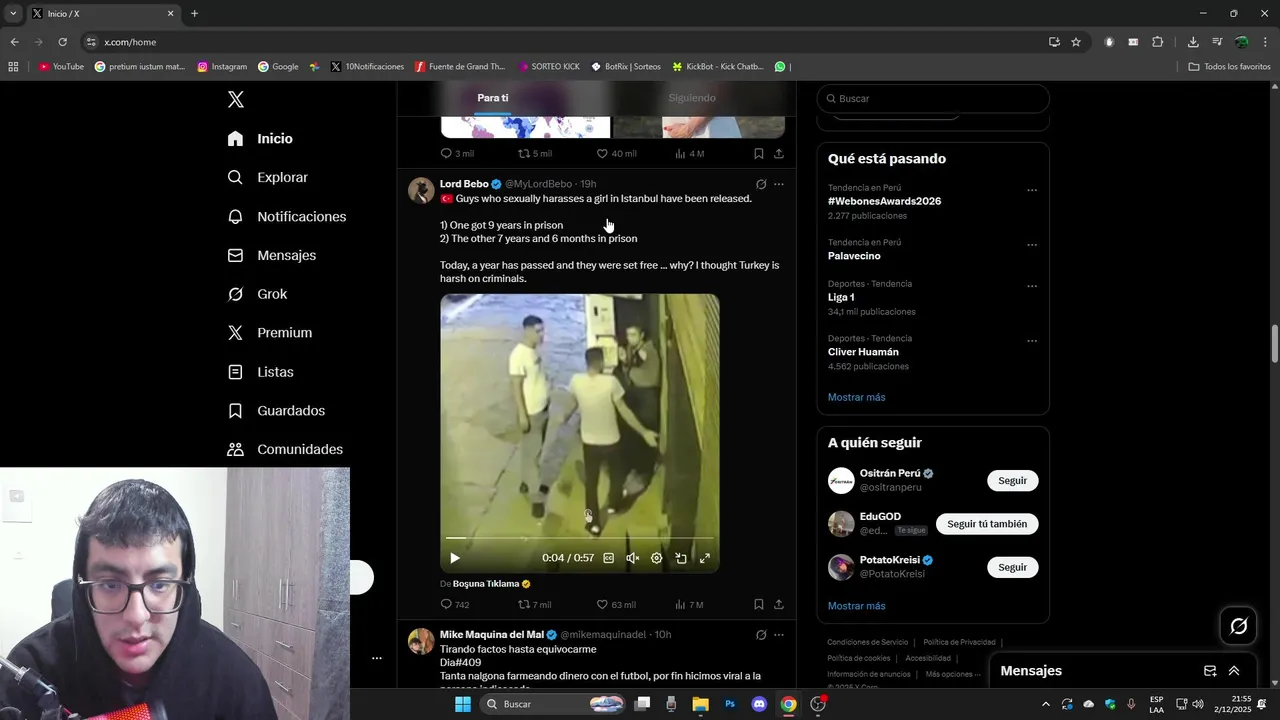The height and width of the screenshot is (720, 1280).
Task: Open Guardados bookmarks in sidebar
Action: (276, 411)
